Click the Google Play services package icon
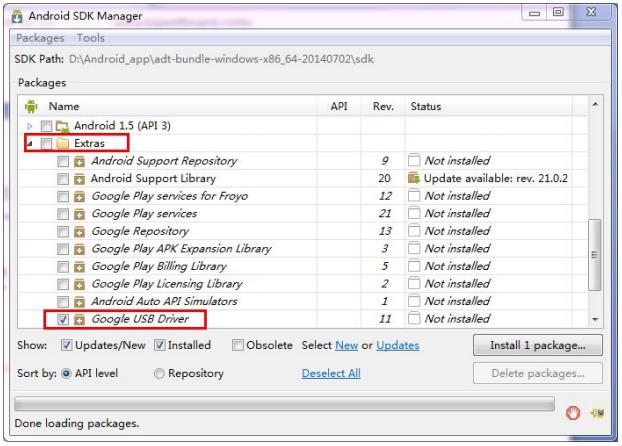This screenshot has width=622, height=446. [x=79, y=214]
